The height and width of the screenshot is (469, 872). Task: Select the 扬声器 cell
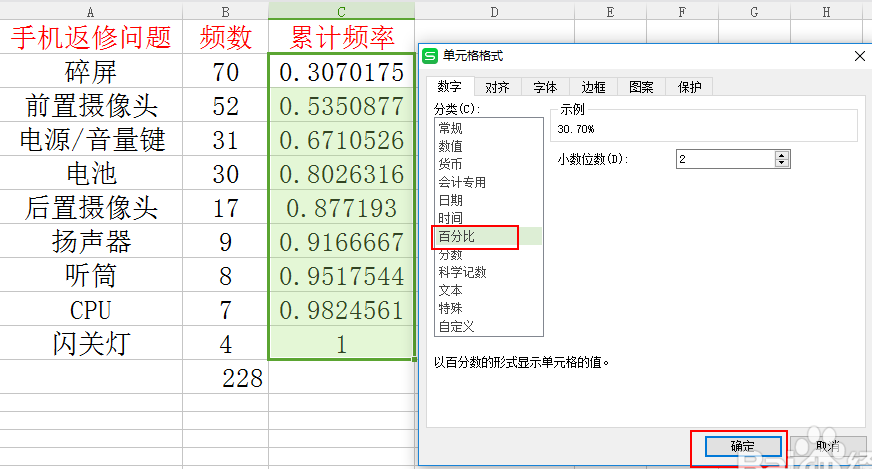tap(91, 241)
